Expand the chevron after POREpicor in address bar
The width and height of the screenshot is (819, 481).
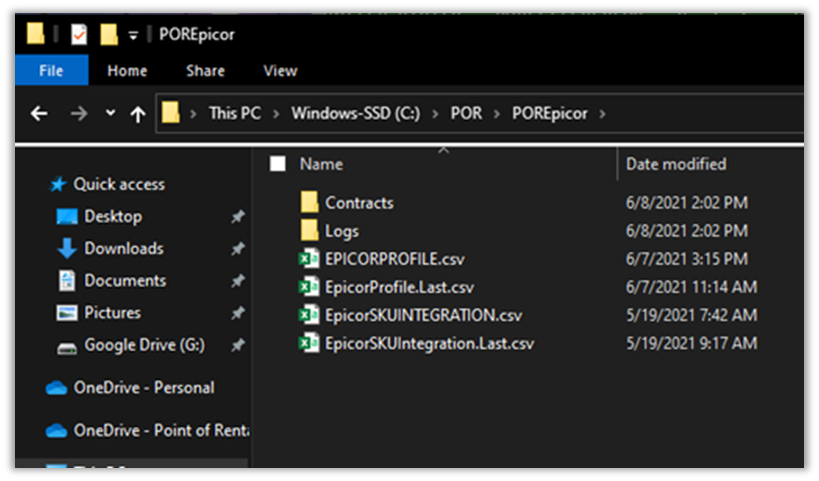click(601, 114)
